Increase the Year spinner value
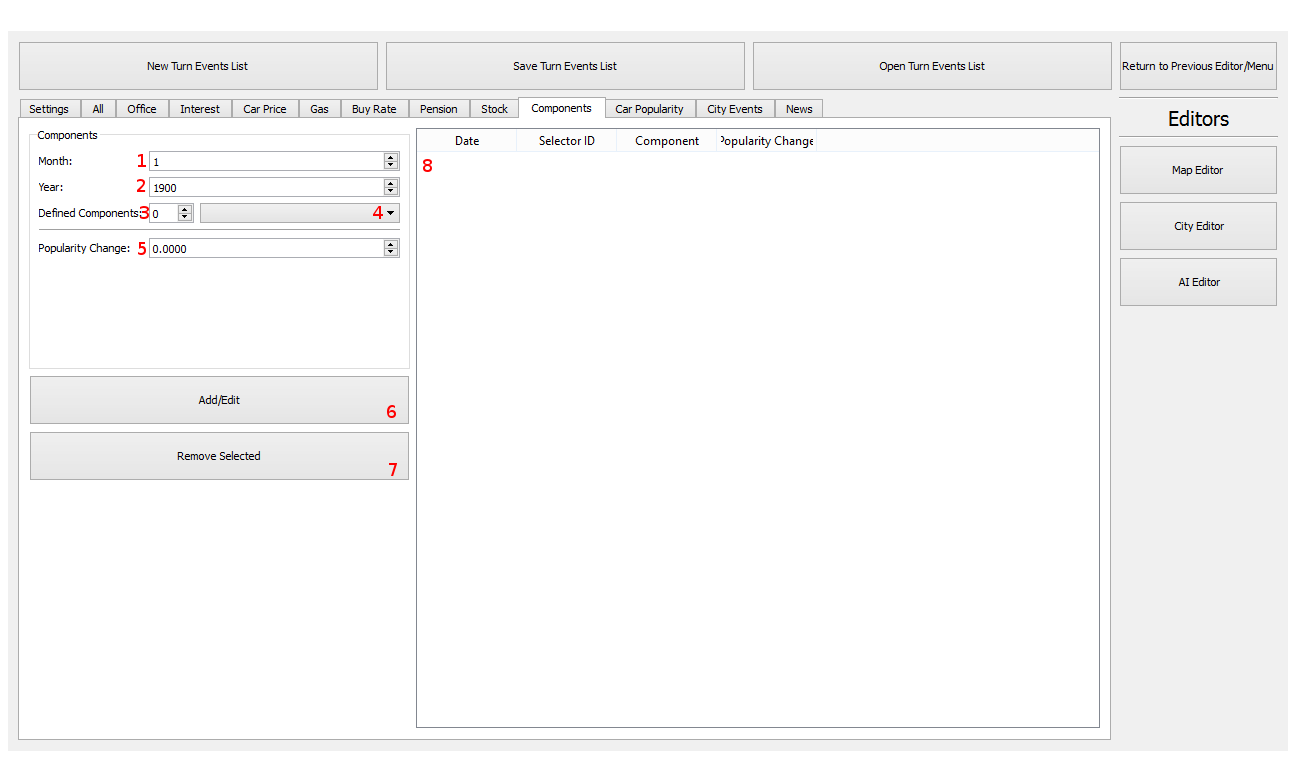This screenshot has height=759, width=1296. [x=390, y=183]
